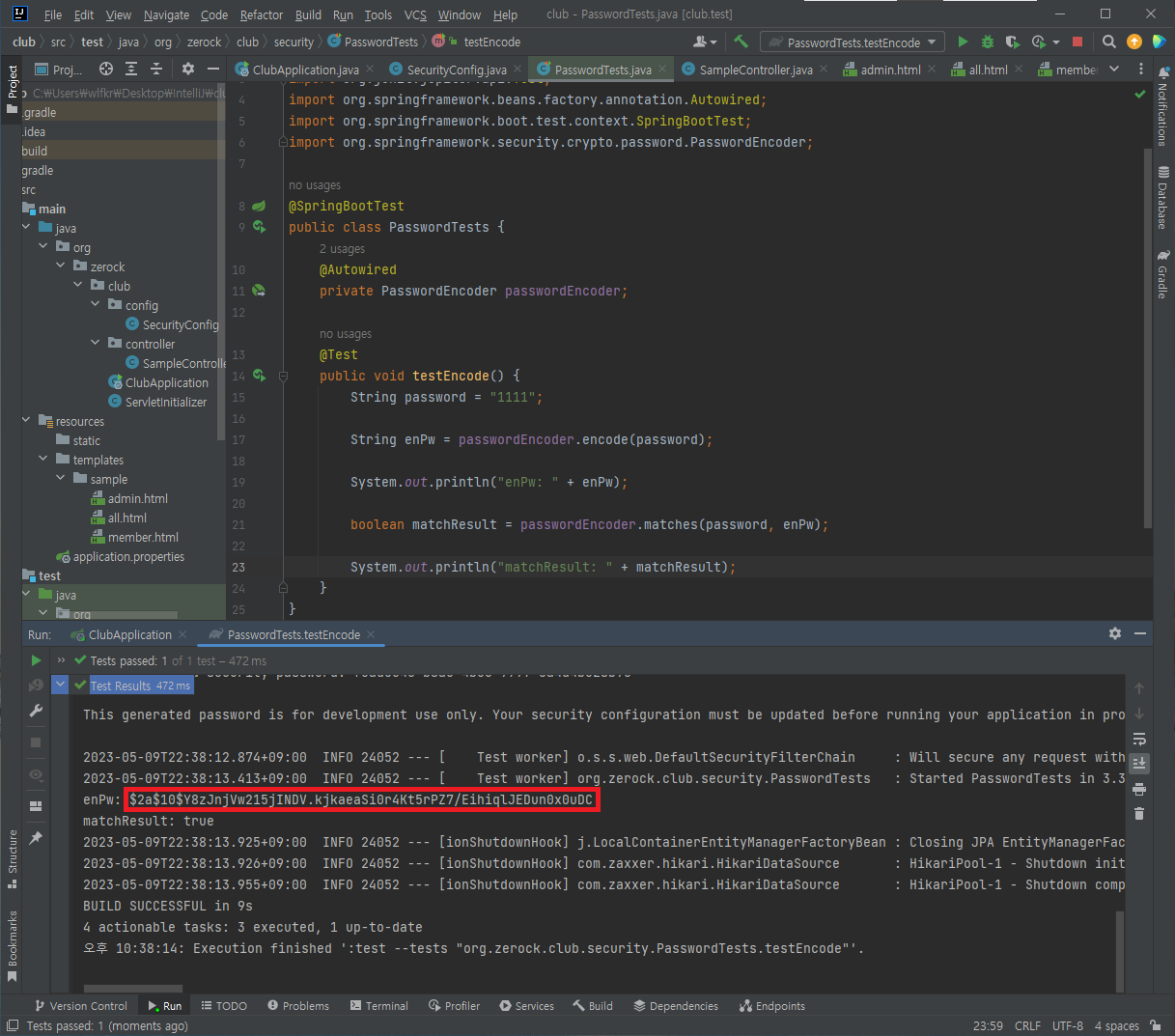Close the admin.html editor tab

pos(932,70)
